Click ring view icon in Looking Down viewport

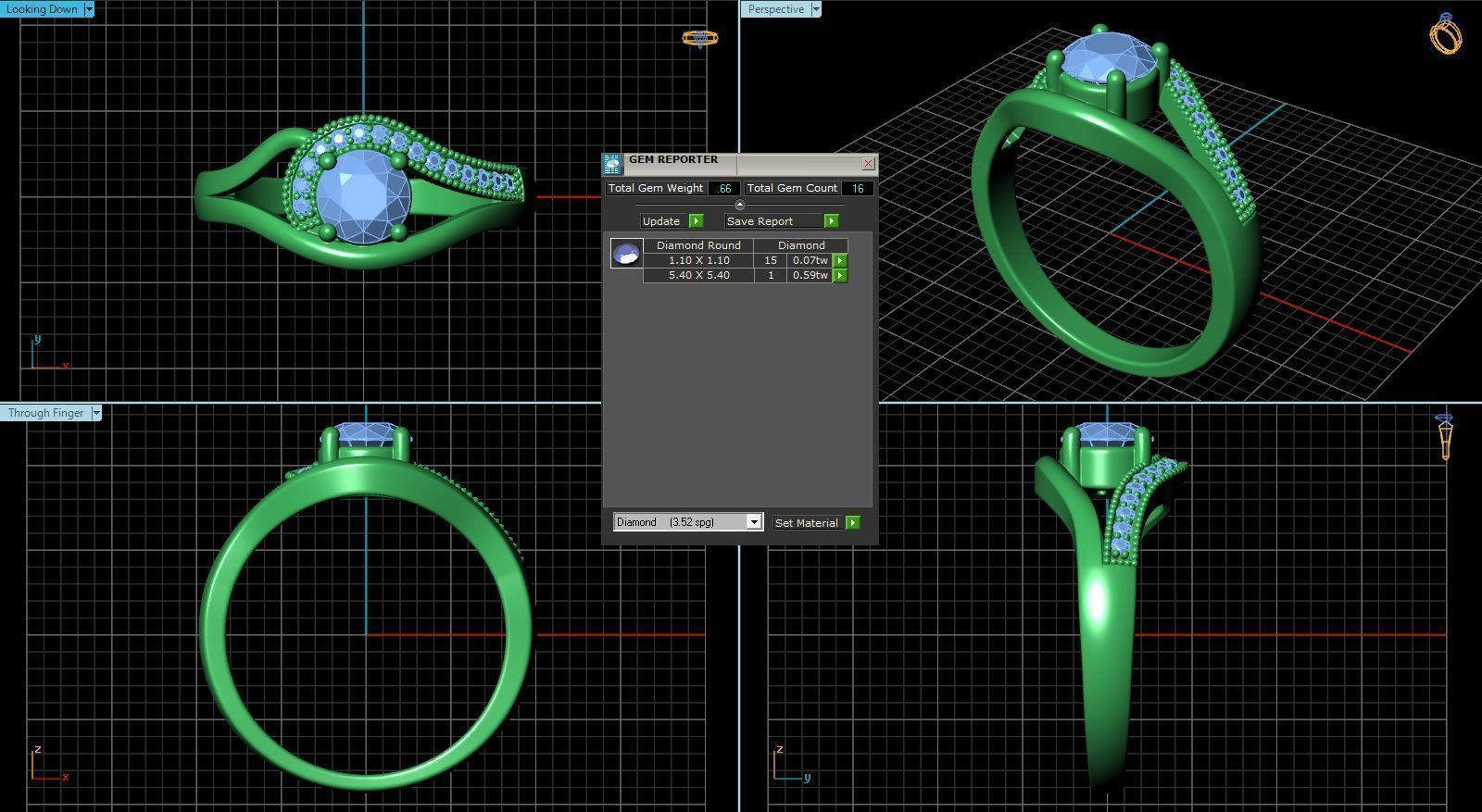coord(699,38)
